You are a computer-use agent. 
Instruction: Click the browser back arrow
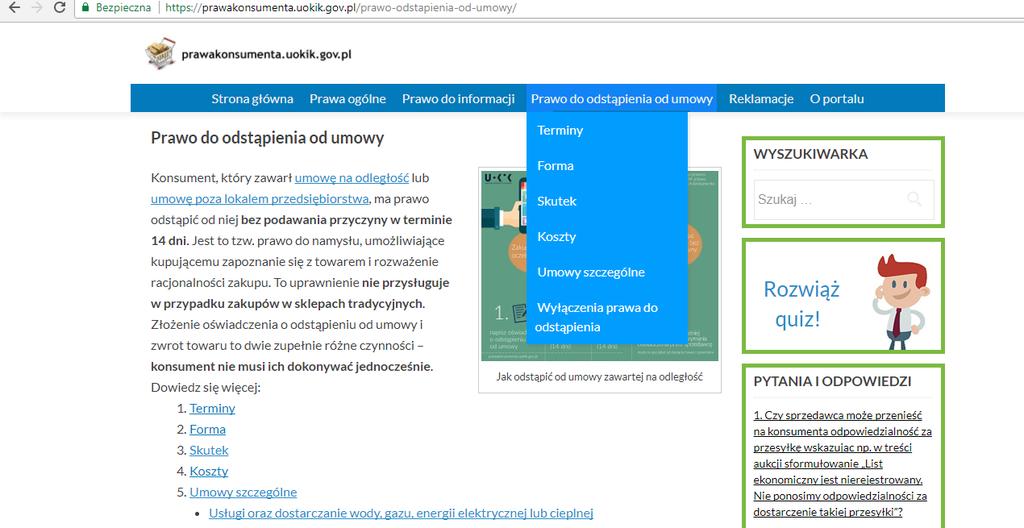coord(13,8)
